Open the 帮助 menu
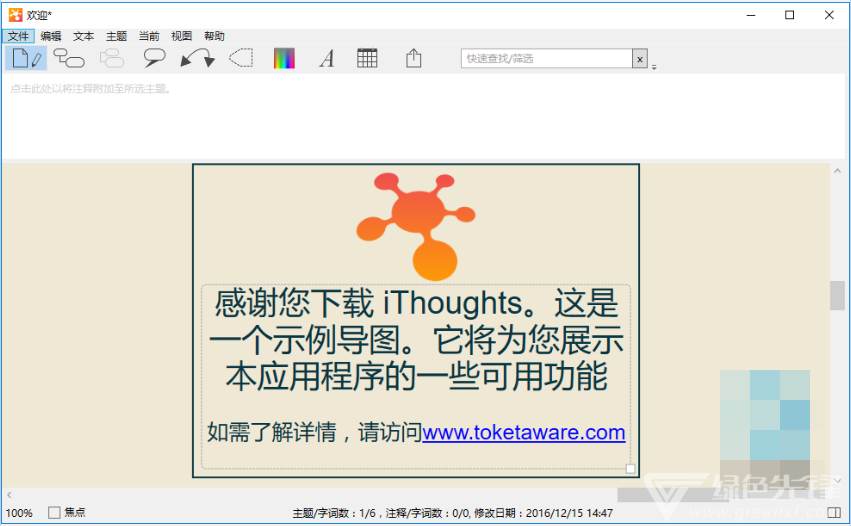The height and width of the screenshot is (526, 851). pos(214,36)
